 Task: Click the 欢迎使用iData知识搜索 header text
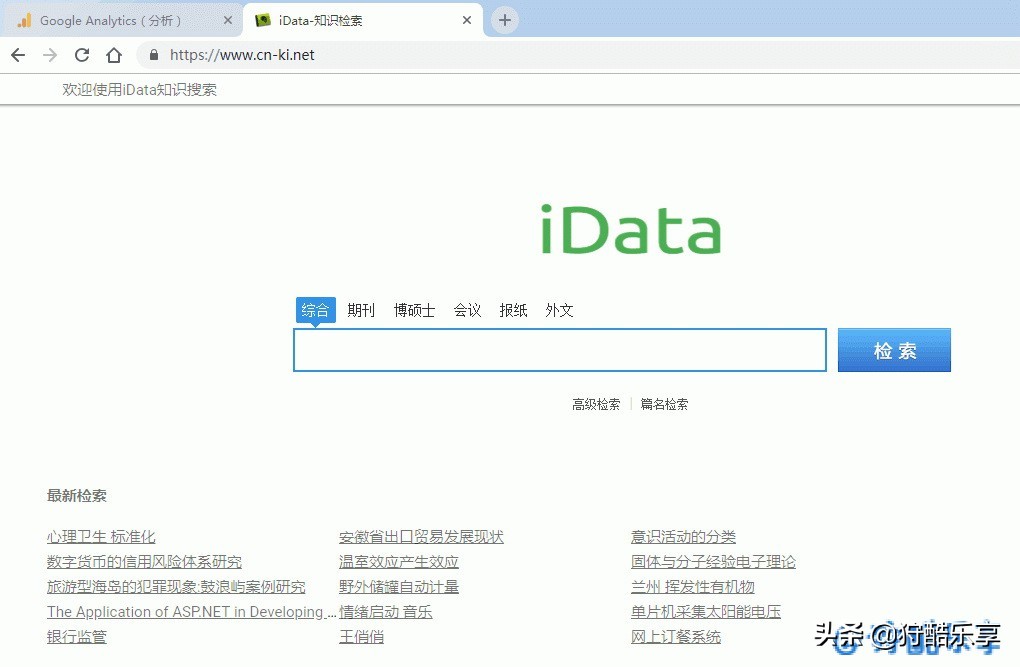point(139,90)
